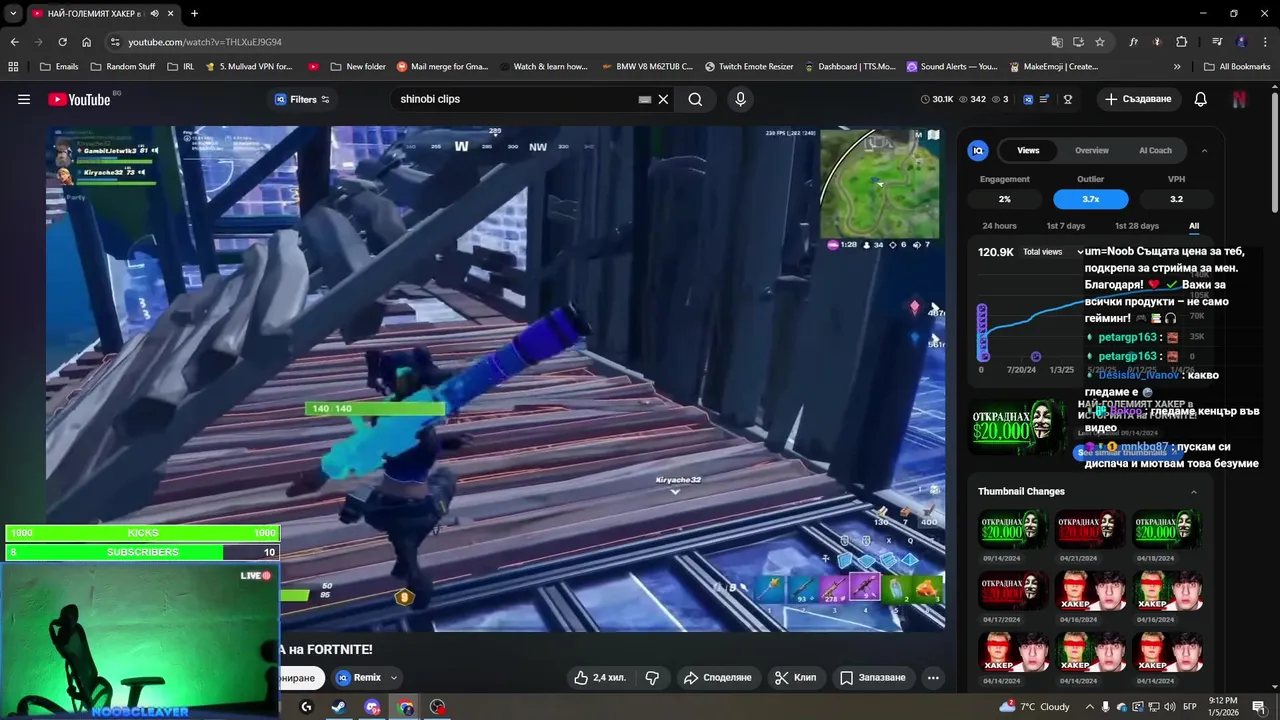Open the vidIQ list icon in header
The image size is (1280, 720).
[1044, 99]
